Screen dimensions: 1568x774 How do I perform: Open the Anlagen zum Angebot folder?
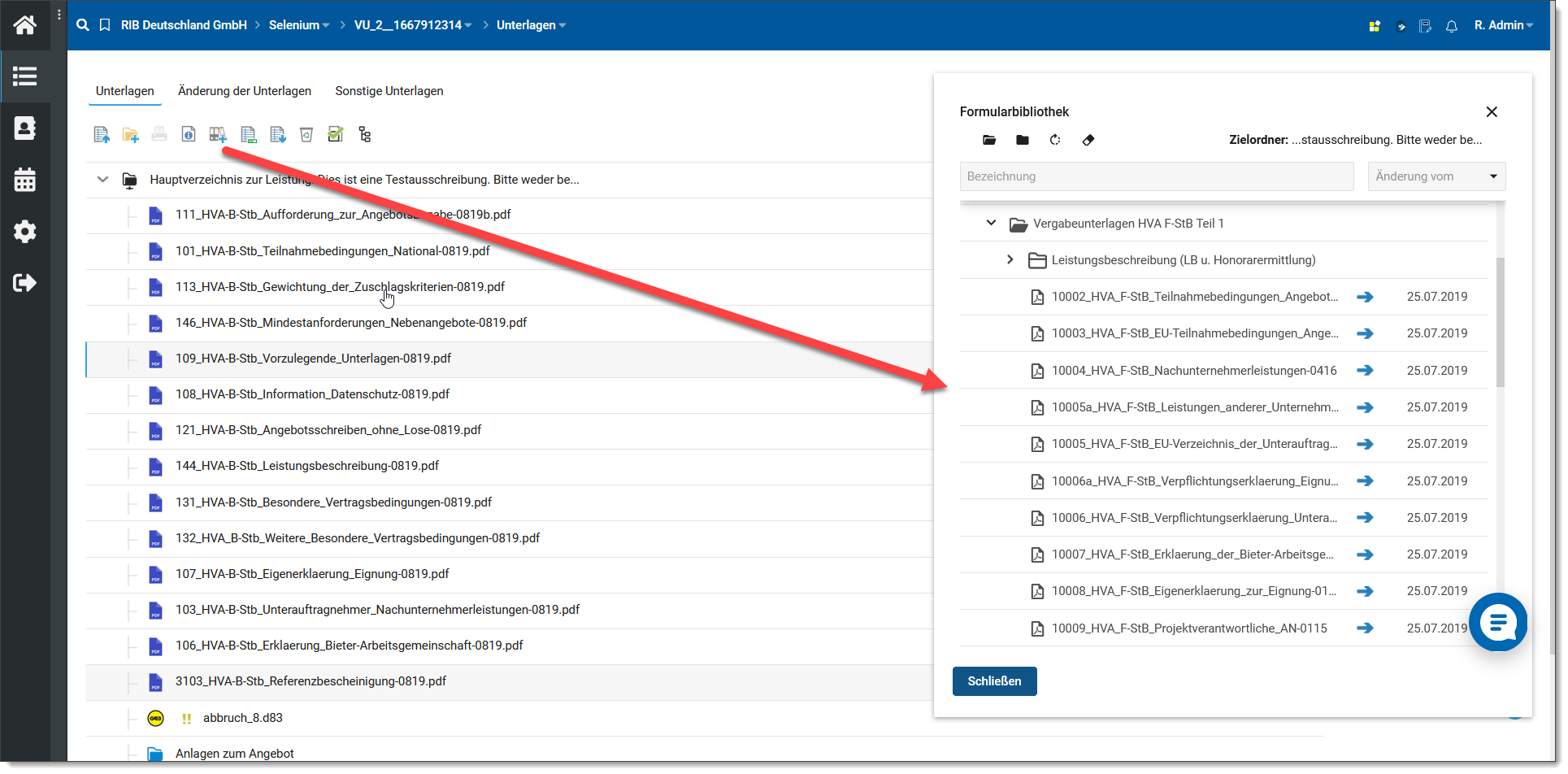[234, 754]
